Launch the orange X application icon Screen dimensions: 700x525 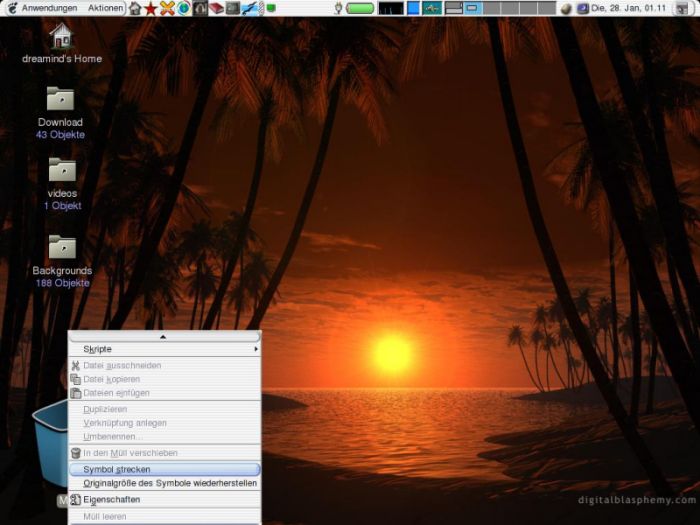click(167, 8)
